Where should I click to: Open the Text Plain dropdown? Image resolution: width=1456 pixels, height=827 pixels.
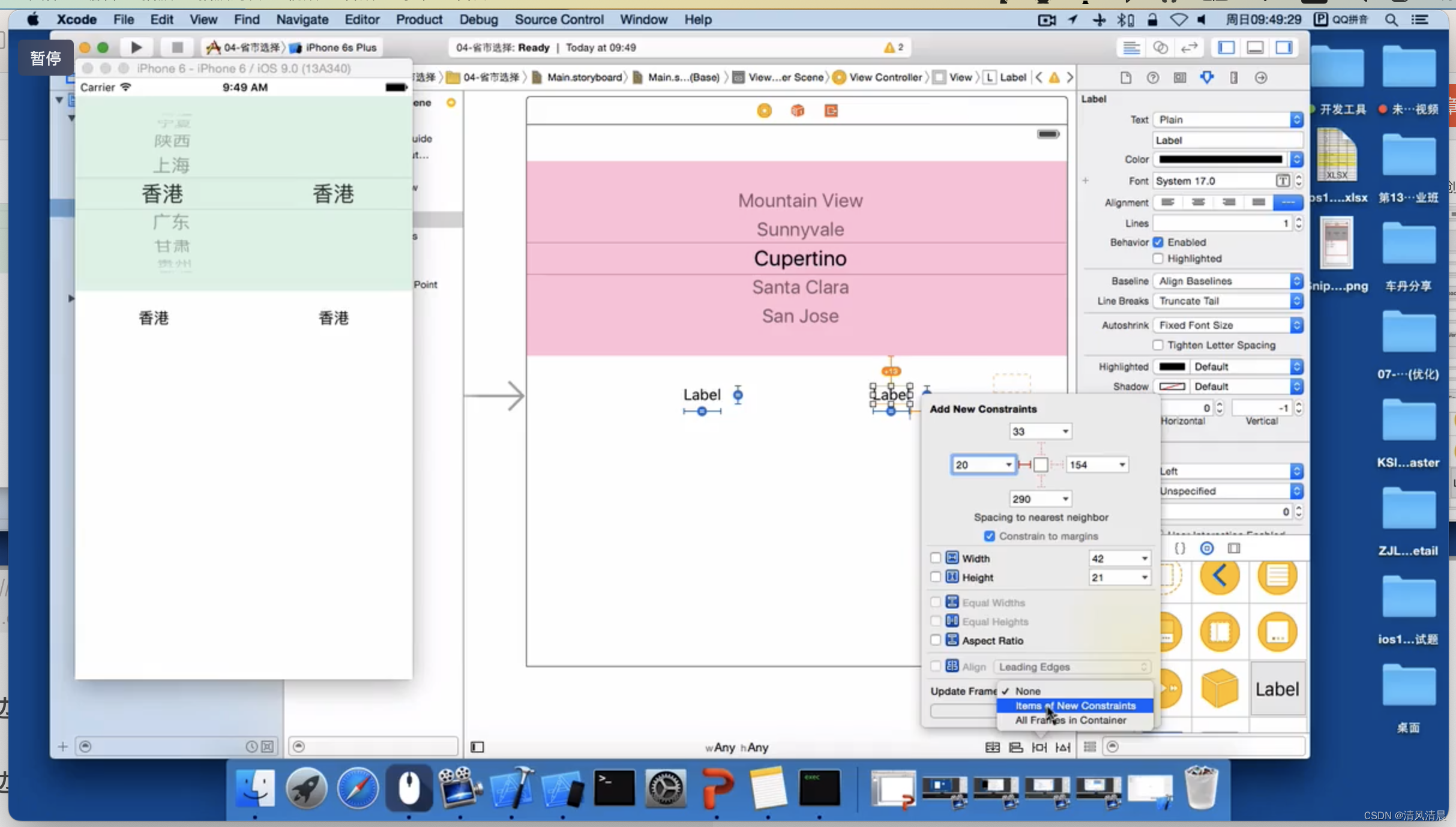(1228, 120)
